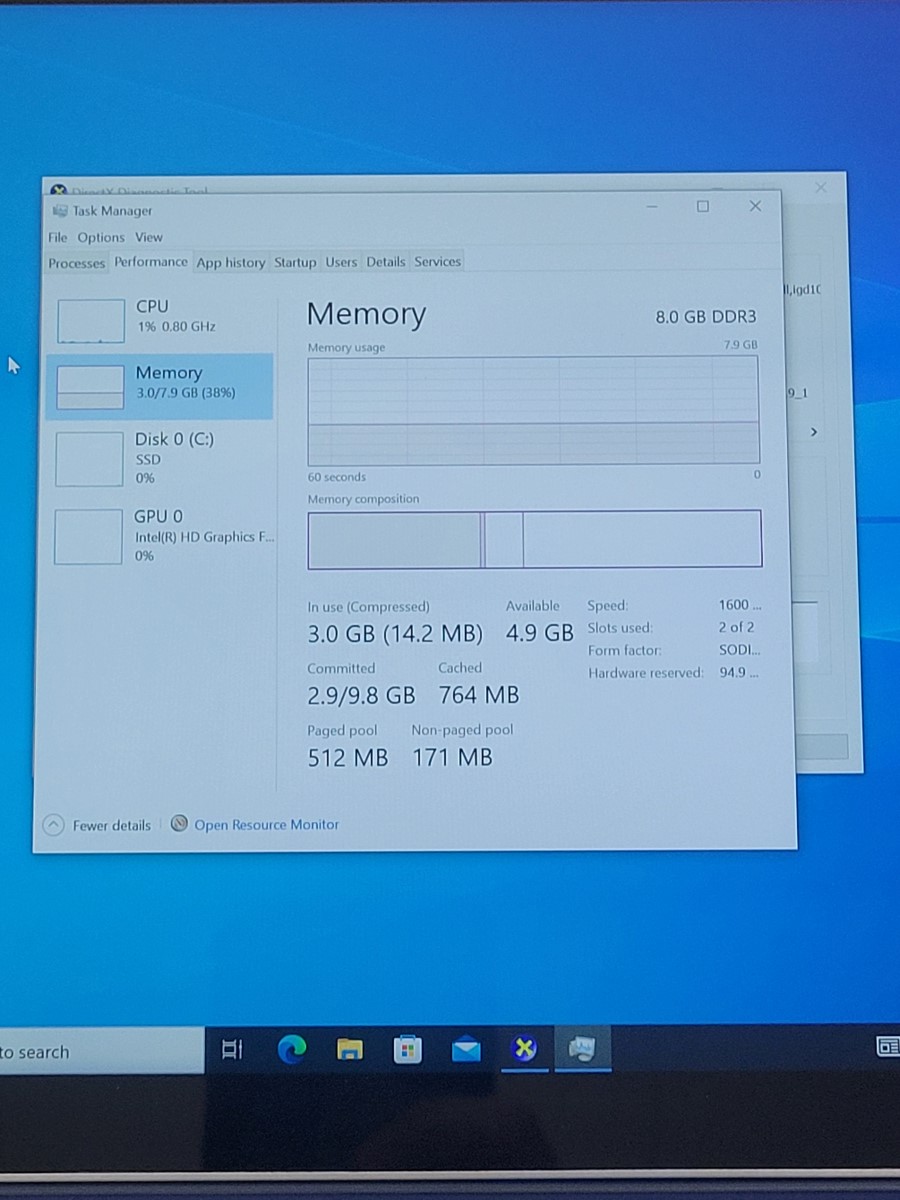Switch to DirectX Diagnostic Tool taskbar icon

tap(524, 1049)
